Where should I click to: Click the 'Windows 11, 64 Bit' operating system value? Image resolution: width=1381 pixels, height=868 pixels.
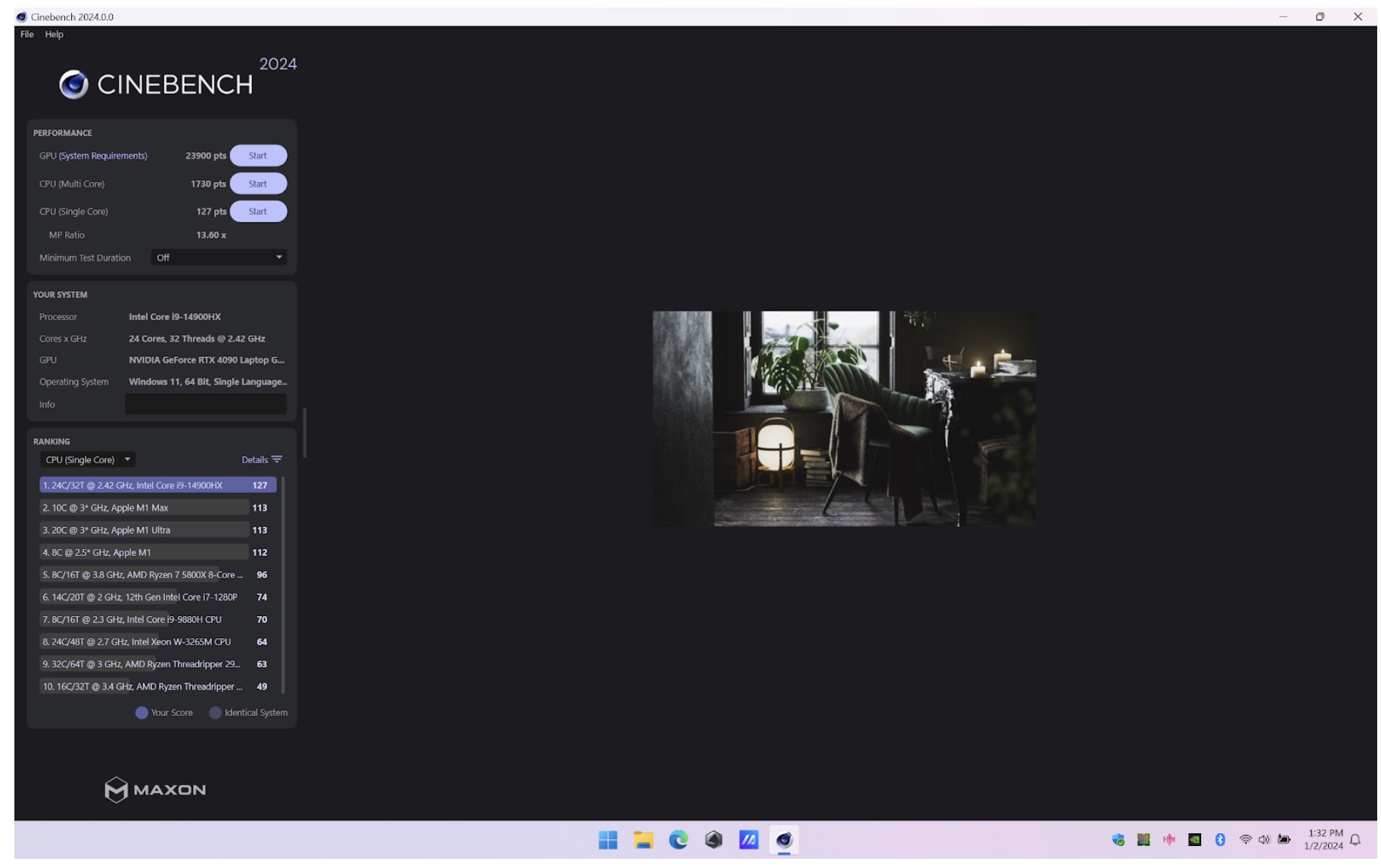click(x=208, y=382)
